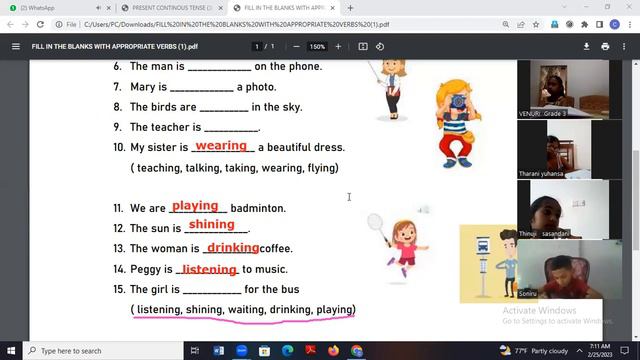Go forward in browser history

(25, 24)
